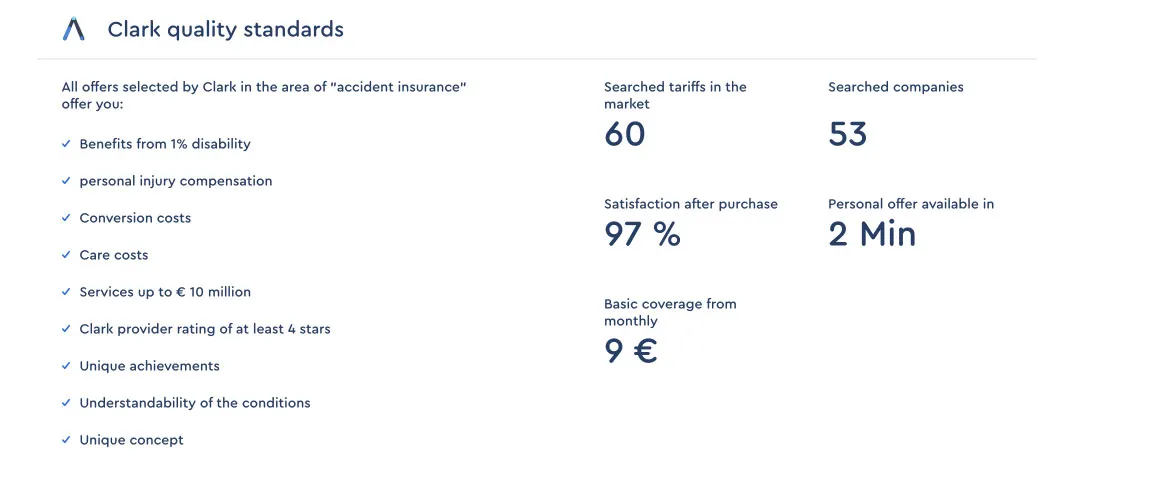This screenshot has width=1165, height=489.
Task: Select the checkmark next to Unique achievements
Action: (66, 366)
